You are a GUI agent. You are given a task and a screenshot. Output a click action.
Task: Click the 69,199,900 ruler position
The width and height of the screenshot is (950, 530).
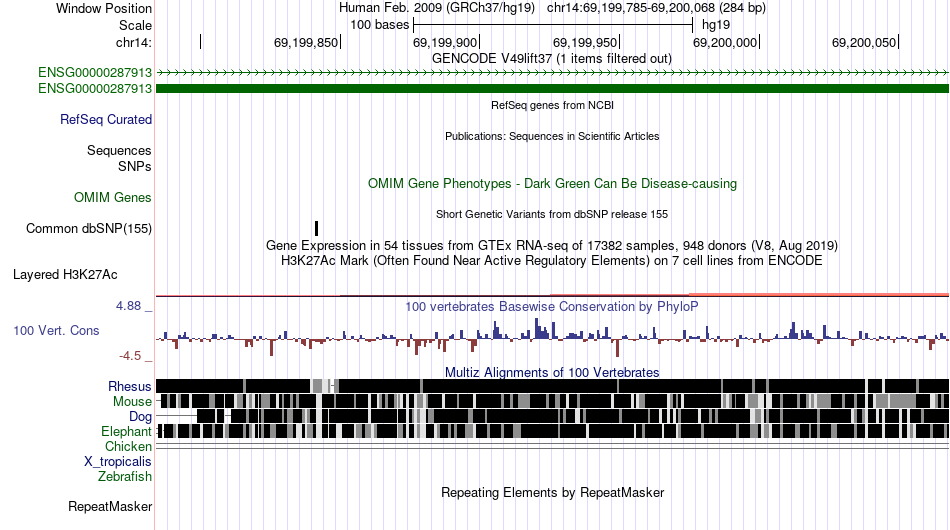[446, 42]
